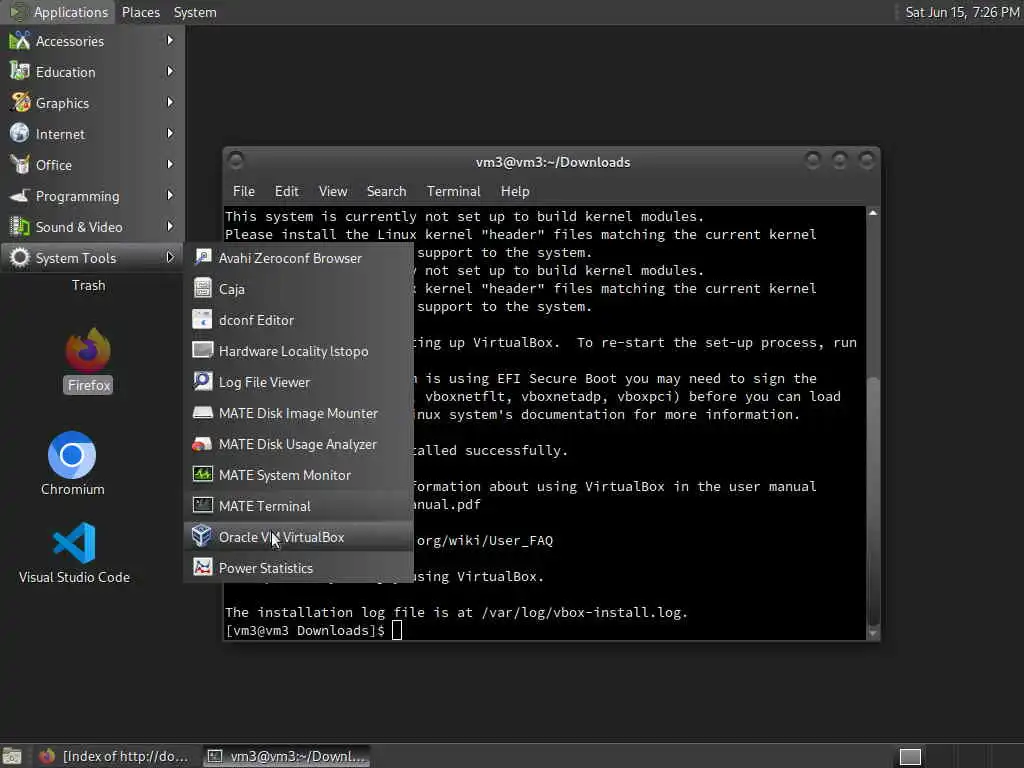This screenshot has height=768, width=1024.
Task: Open terminal Edit menu
Action: click(286, 191)
